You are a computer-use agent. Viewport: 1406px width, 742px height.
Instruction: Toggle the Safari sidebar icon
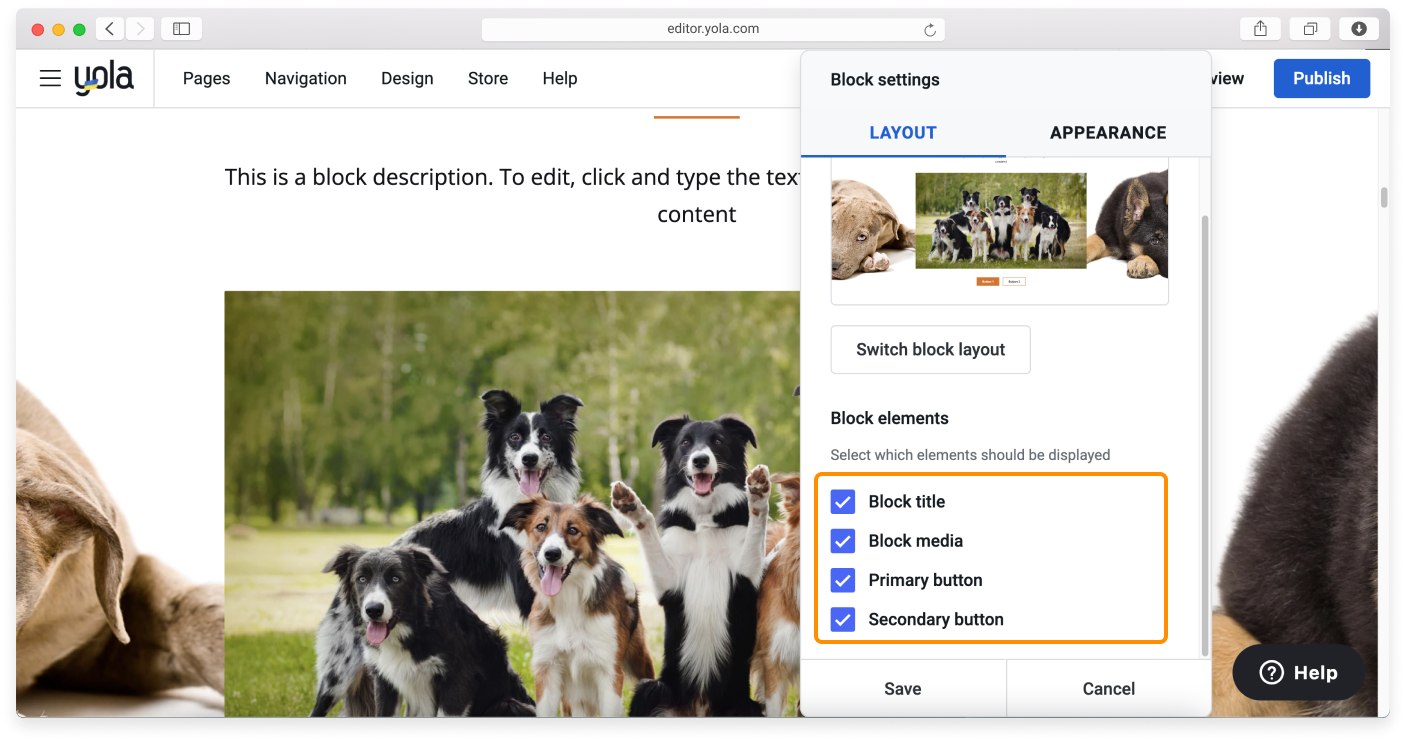(181, 29)
